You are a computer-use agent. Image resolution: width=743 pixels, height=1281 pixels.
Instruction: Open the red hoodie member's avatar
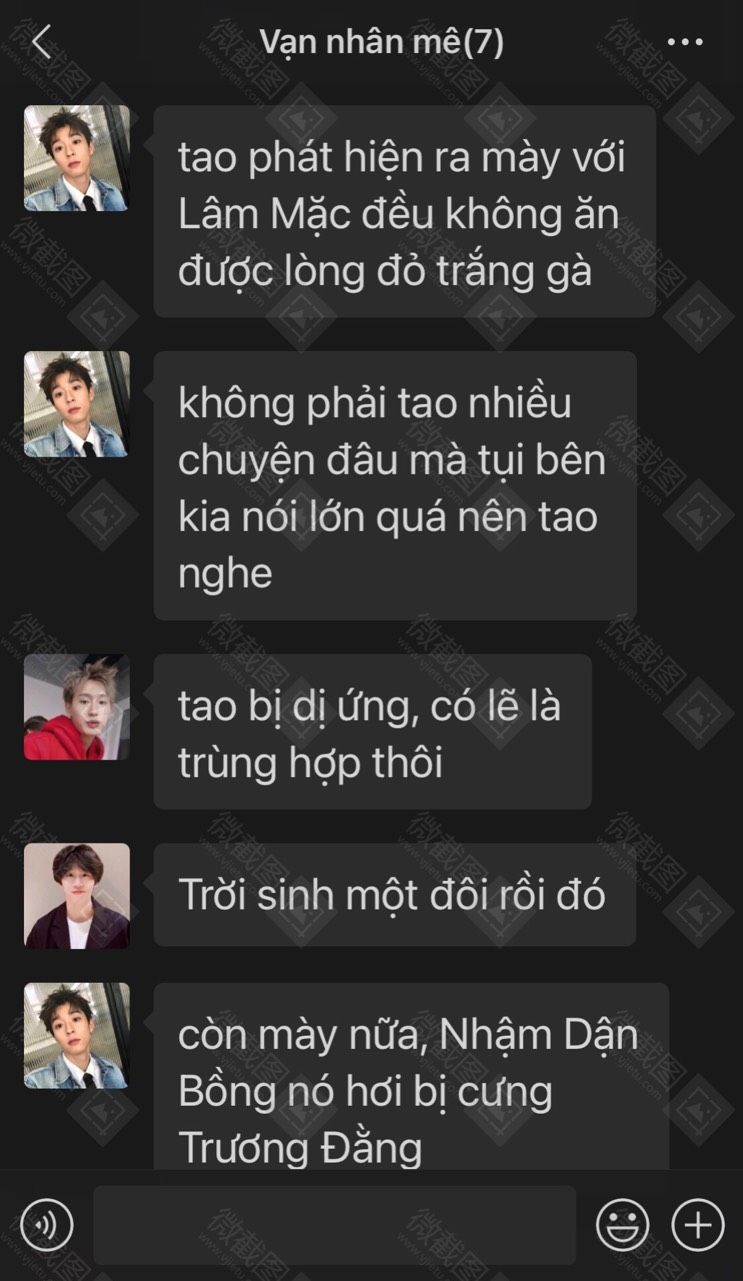77,707
